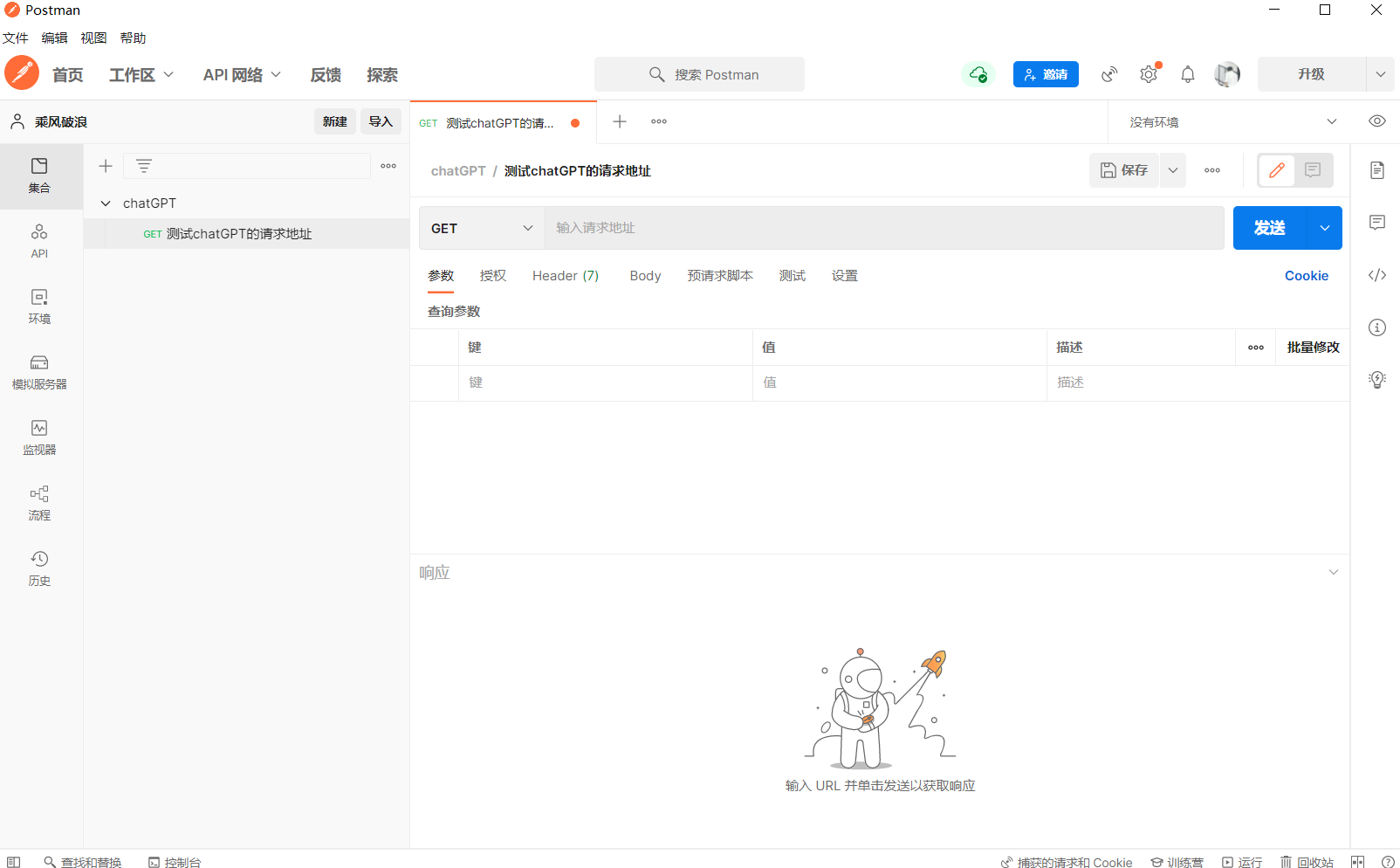The width and height of the screenshot is (1400, 868).
Task: Switch to the Body tab
Action: [x=645, y=276]
